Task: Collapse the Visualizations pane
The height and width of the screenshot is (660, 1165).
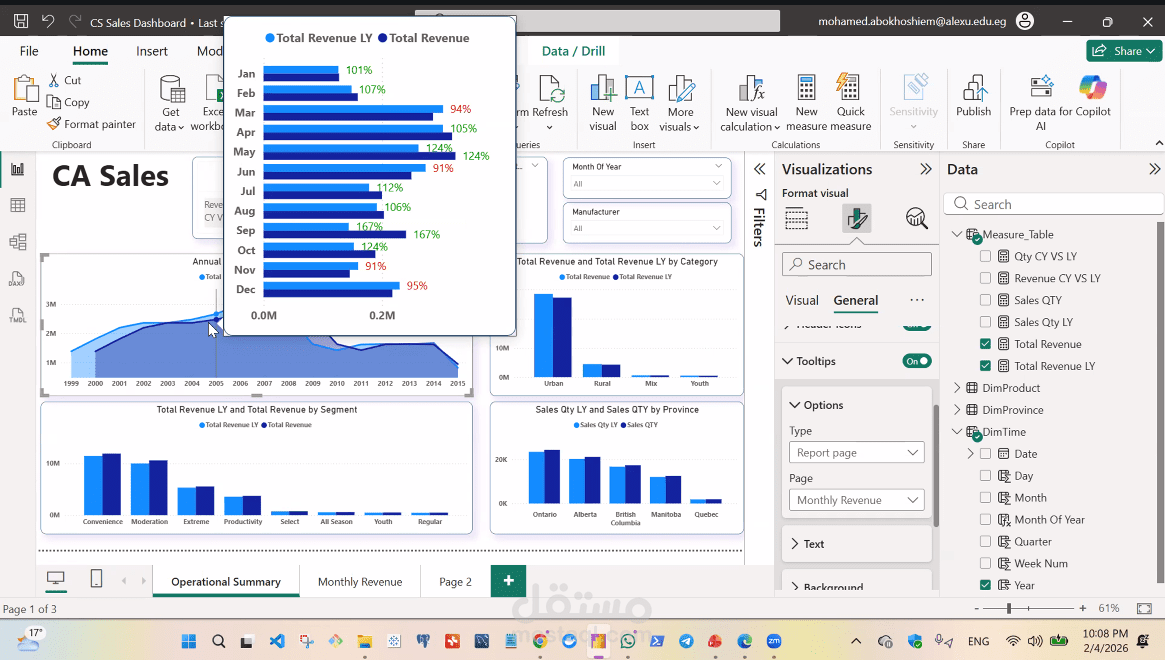Action: tap(925, 169)
